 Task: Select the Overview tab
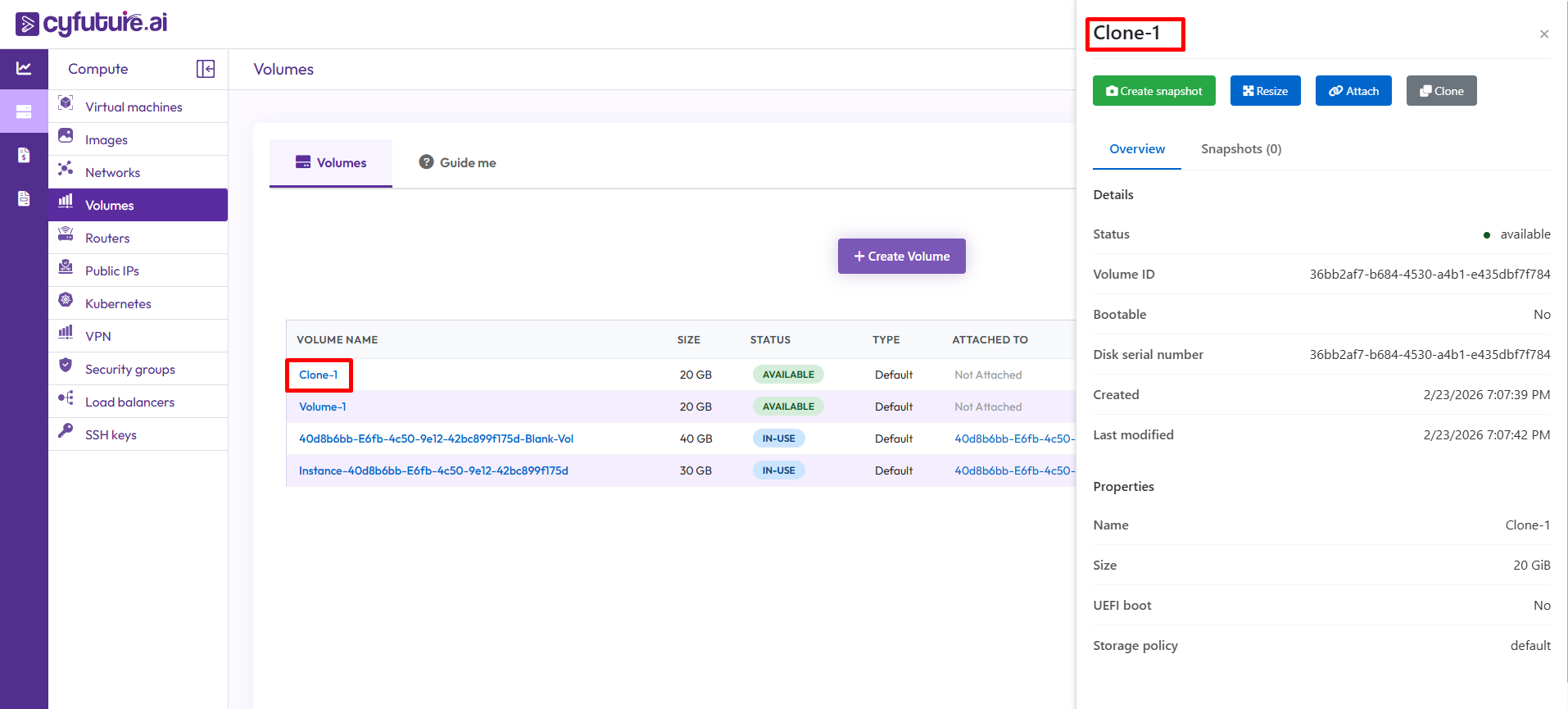tap(1136, 149)
